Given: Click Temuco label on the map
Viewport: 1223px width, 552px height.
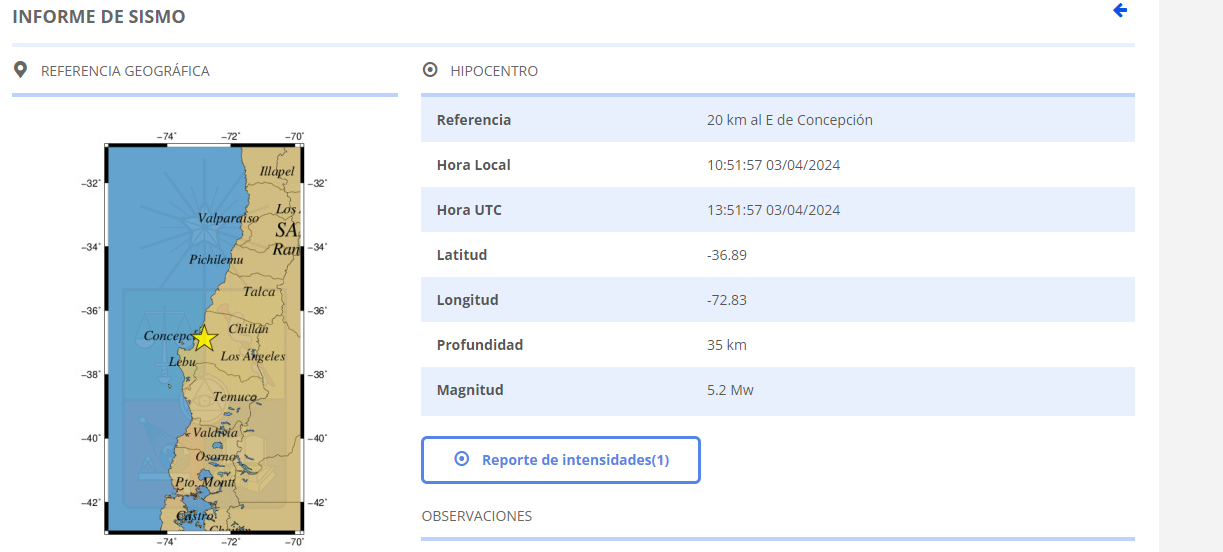Looking at the screenshot, I should point(235,397).
